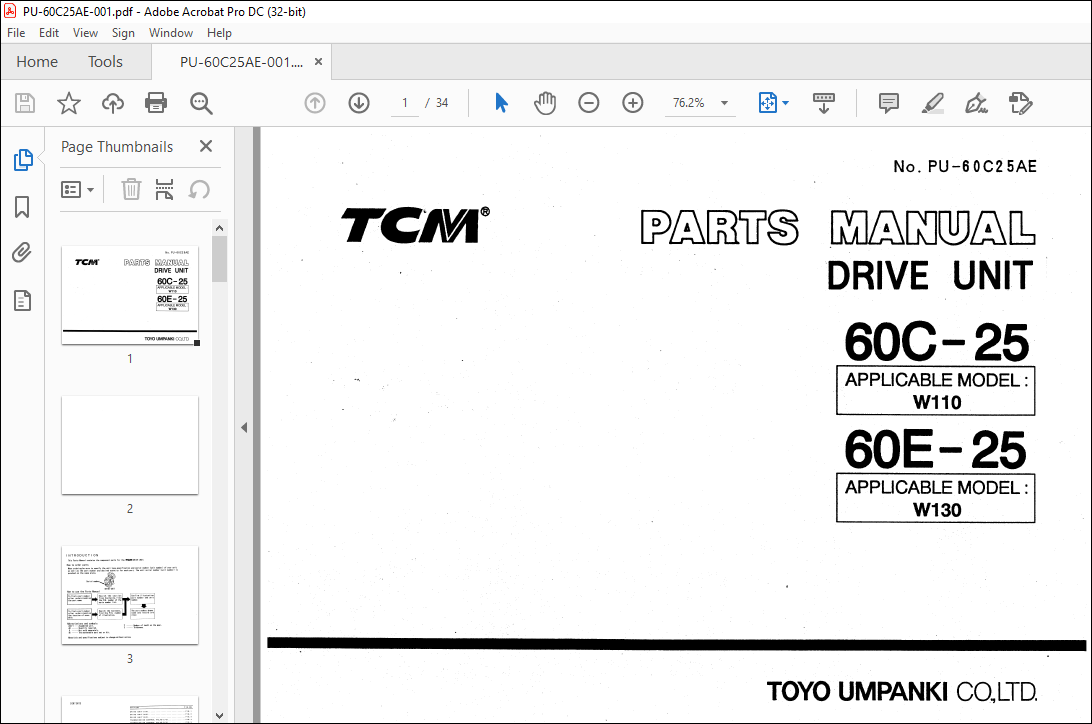Open the View menu
The image size is (1092, 724).
pyautogui.click(x=85, y=33)
